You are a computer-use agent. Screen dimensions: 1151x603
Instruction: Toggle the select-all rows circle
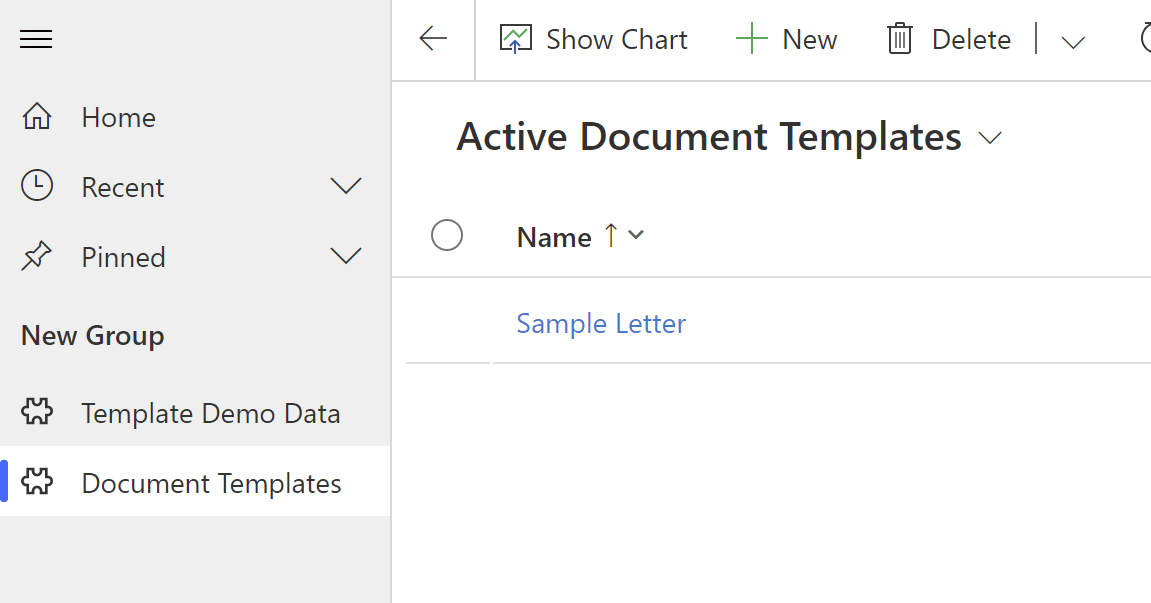click(x=447, y=236)
